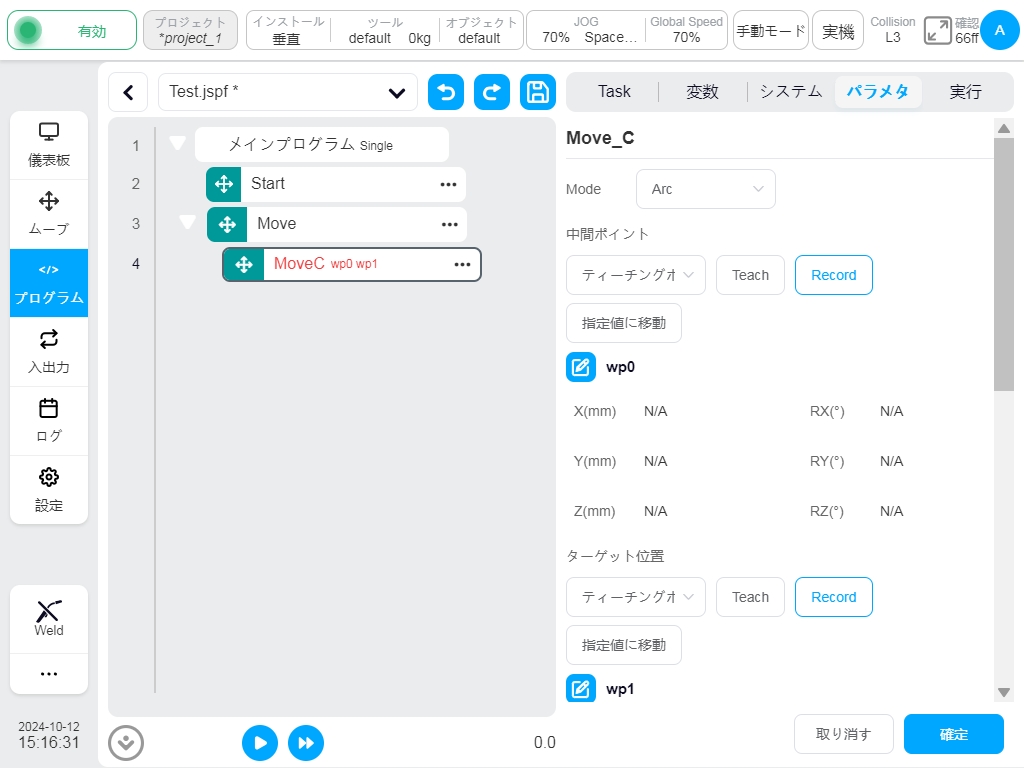Image resolution: width=1024 pixels, height=768 pixels.
Task: Collapse the Move node triangle
Action: coord(187,223)
